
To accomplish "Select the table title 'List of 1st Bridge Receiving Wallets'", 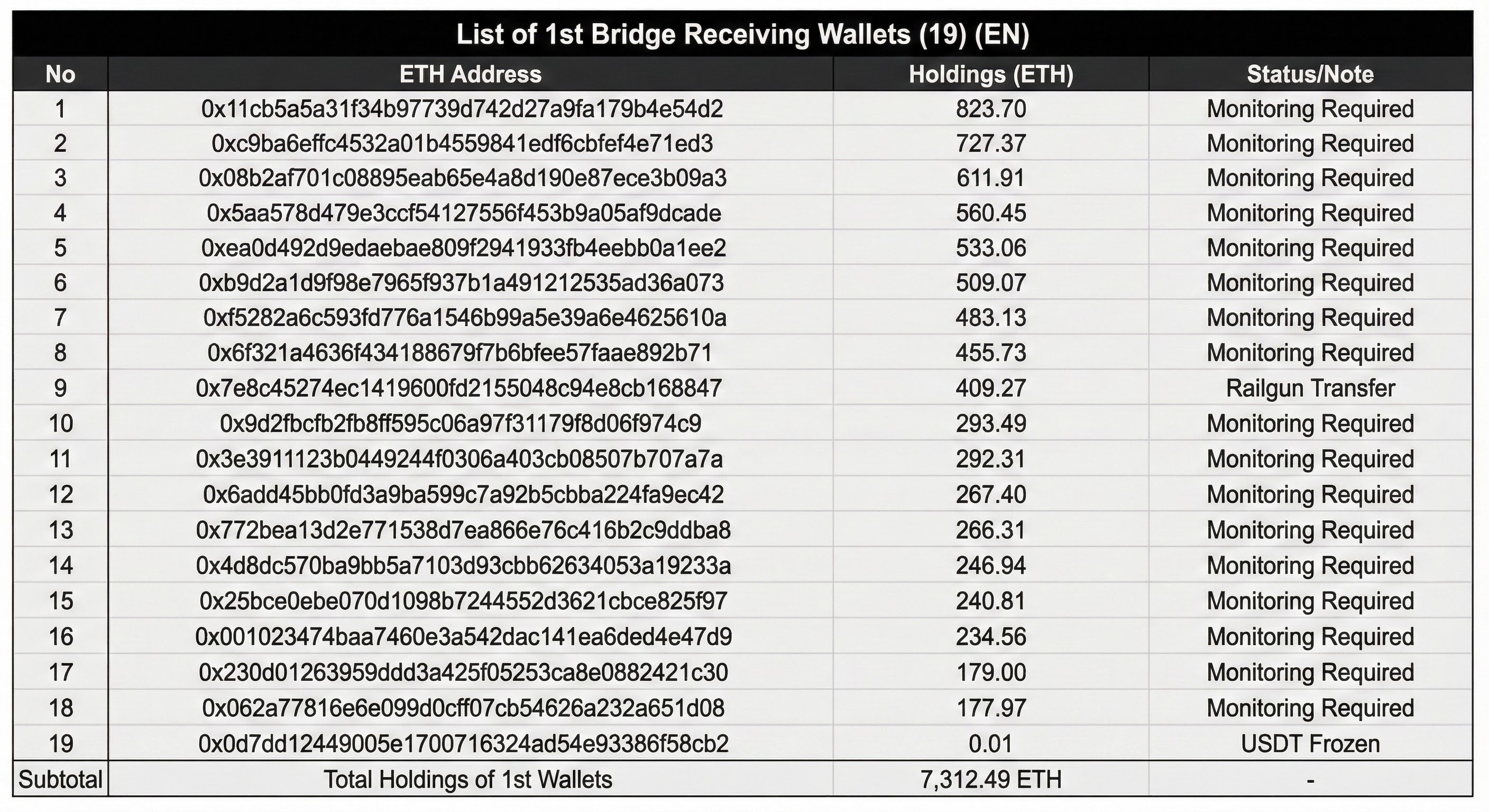I will pyautogui.click(x=743, y=34).
